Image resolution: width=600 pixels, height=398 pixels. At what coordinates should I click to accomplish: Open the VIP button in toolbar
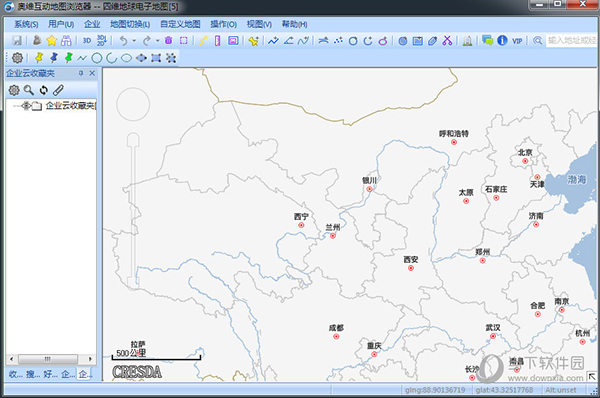(x=517, y=41)
